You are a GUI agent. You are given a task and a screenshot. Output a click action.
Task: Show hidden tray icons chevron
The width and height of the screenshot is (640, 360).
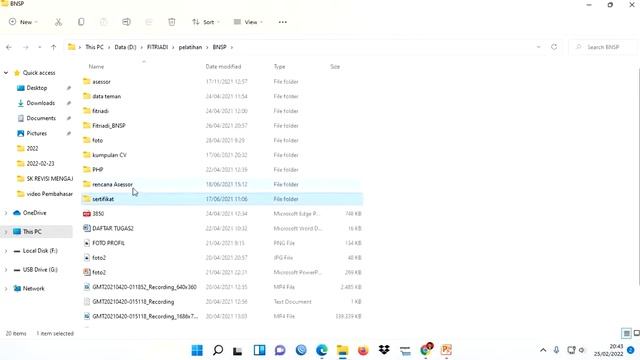[543, 350]
